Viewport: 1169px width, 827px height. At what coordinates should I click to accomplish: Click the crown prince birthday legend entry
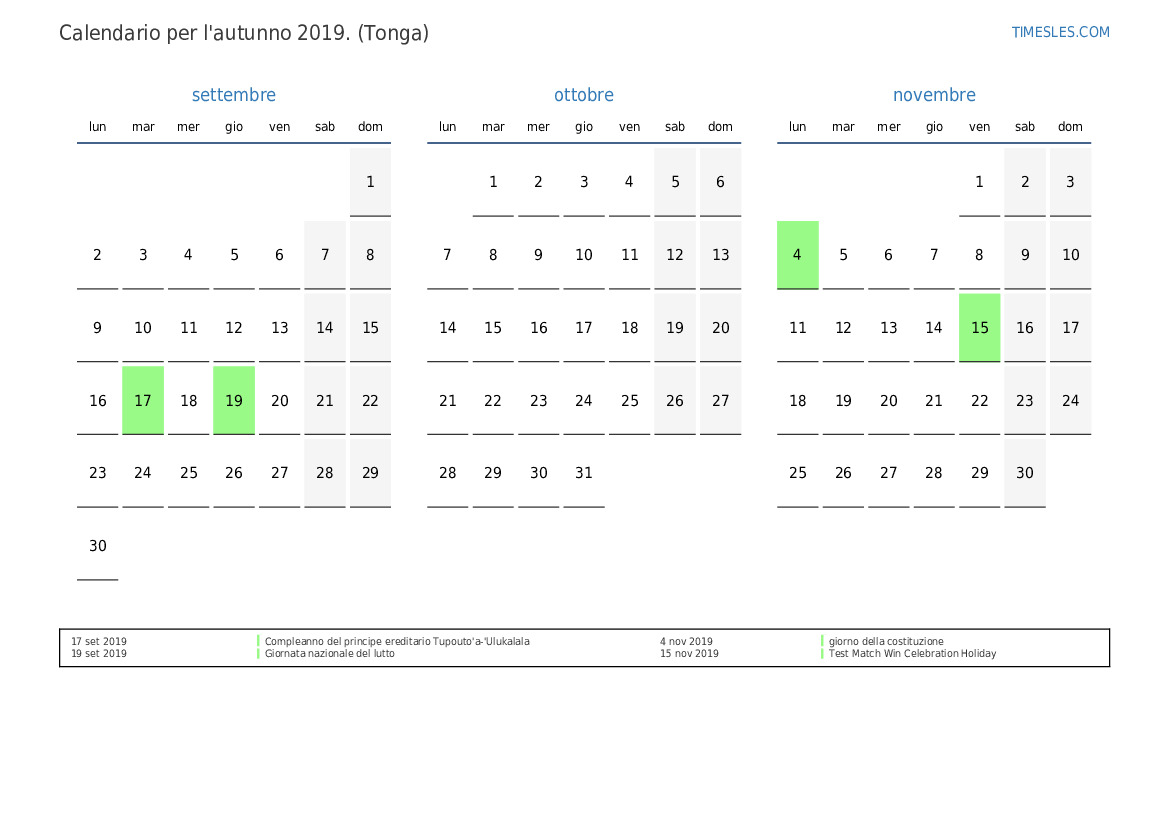pos(396,642)
